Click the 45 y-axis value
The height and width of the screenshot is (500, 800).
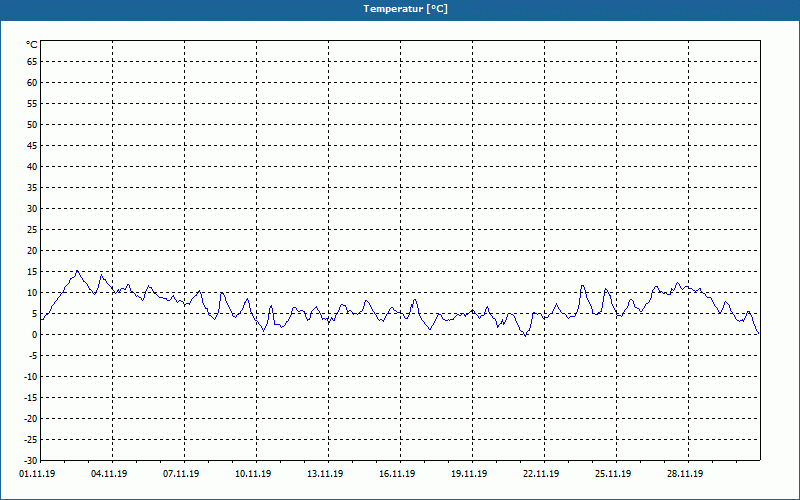point(32,145)
